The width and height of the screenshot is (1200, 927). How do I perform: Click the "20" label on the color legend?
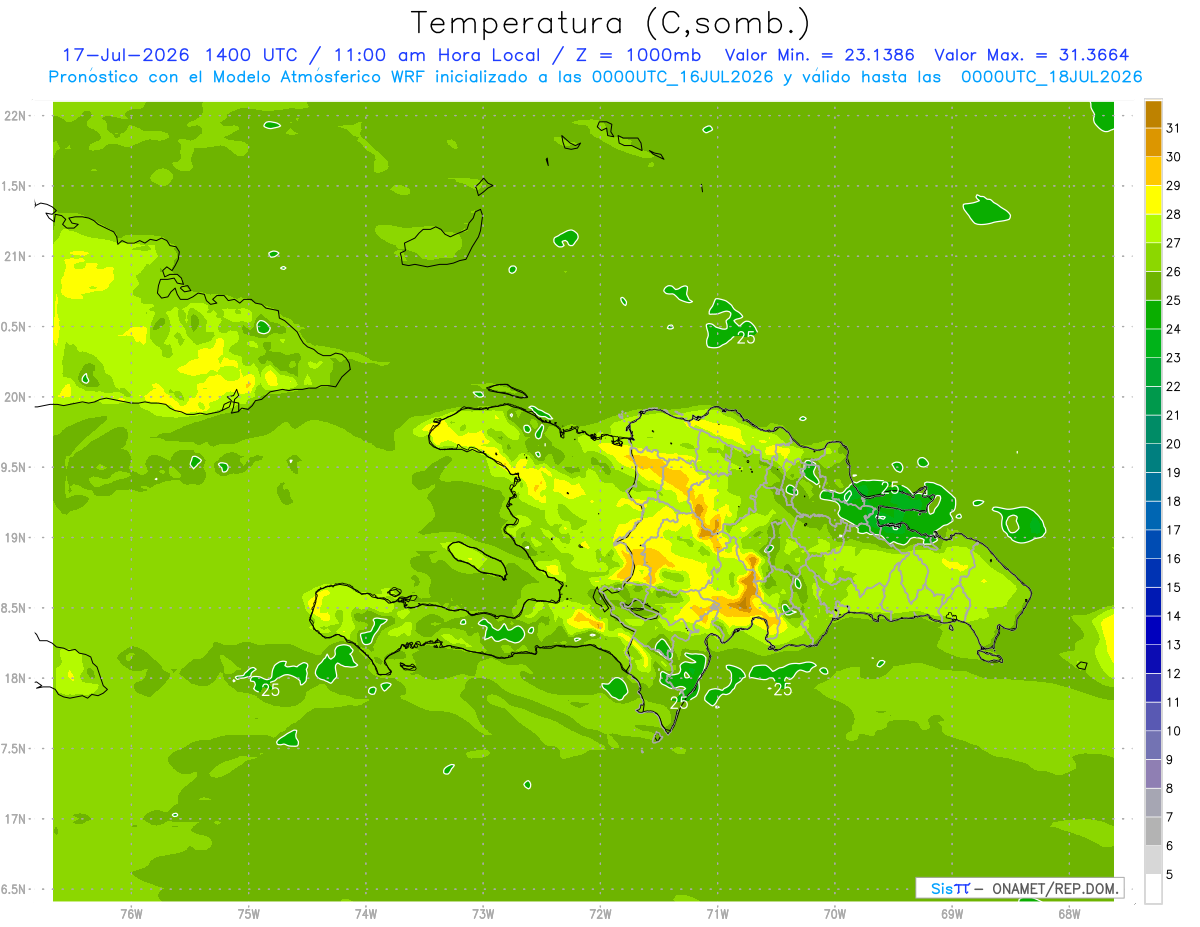point(1173,444)
